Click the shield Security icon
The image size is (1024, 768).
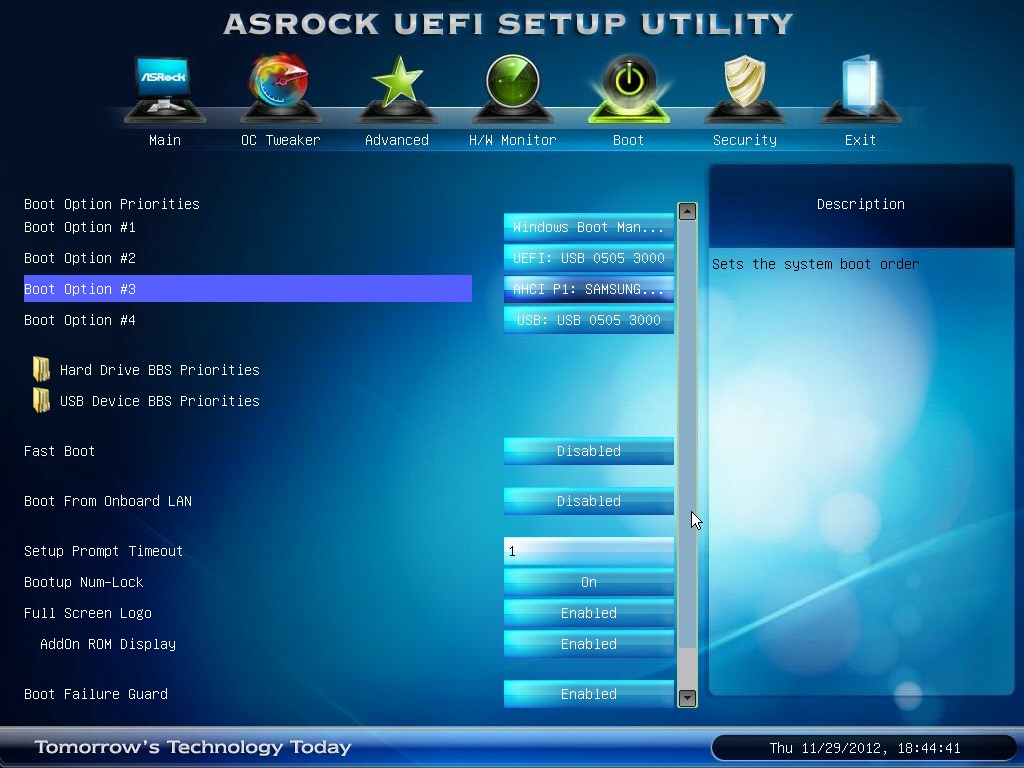point(744,88)
